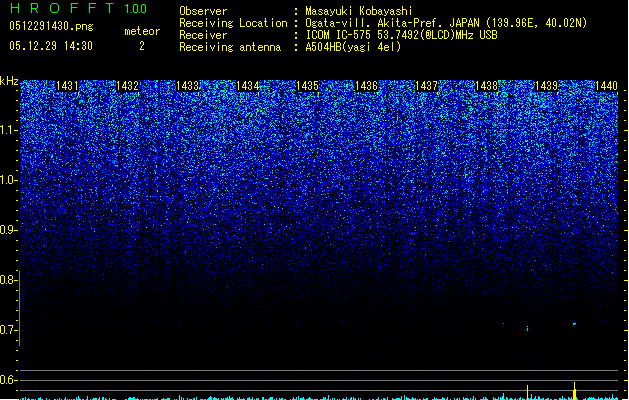Click the 1434 time marker
This screenshot has width=629, height=400.
[x=248, y=86]
